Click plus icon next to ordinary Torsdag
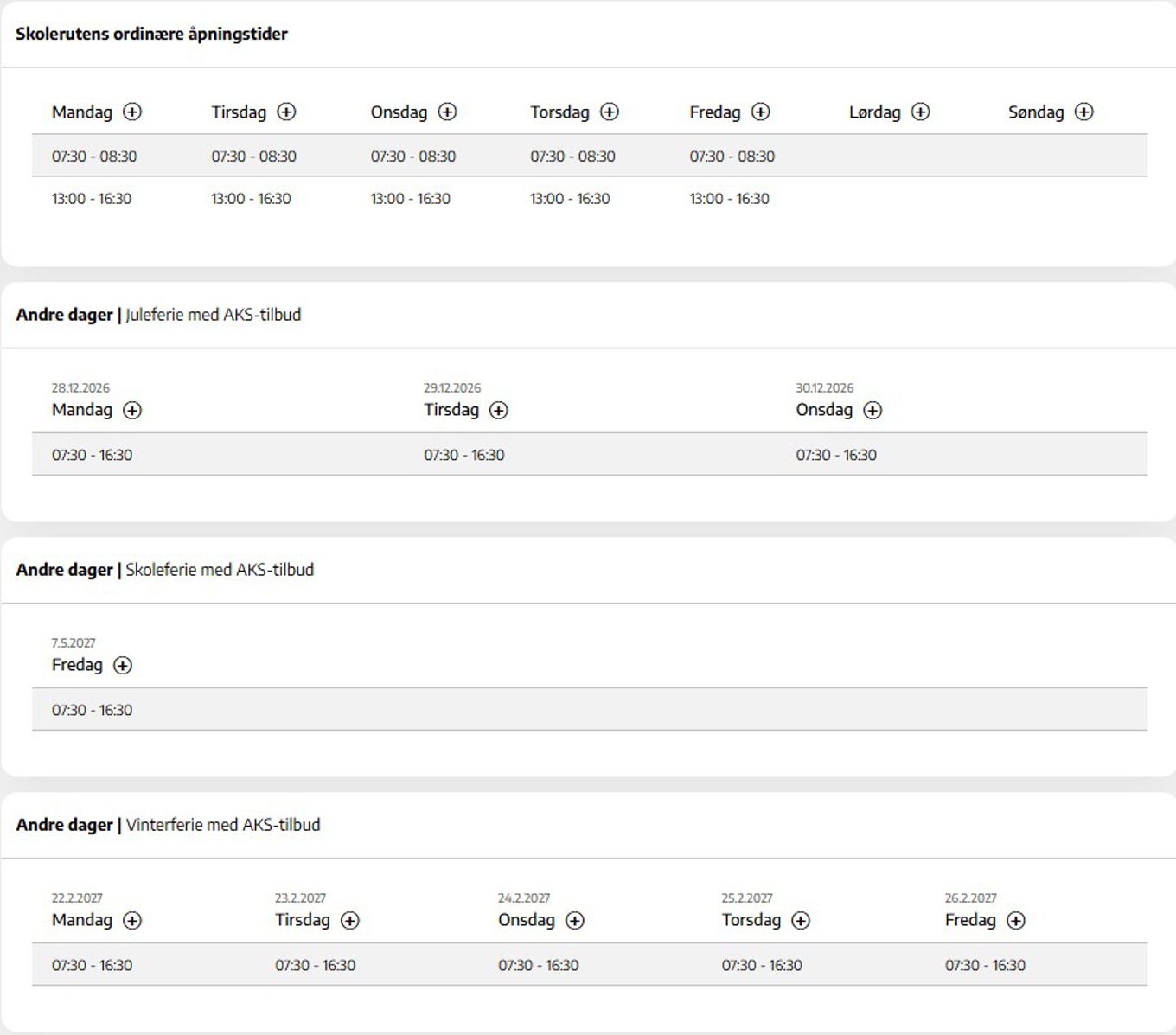Viewport: 1176px width, 1035px height. click(610, 112)
